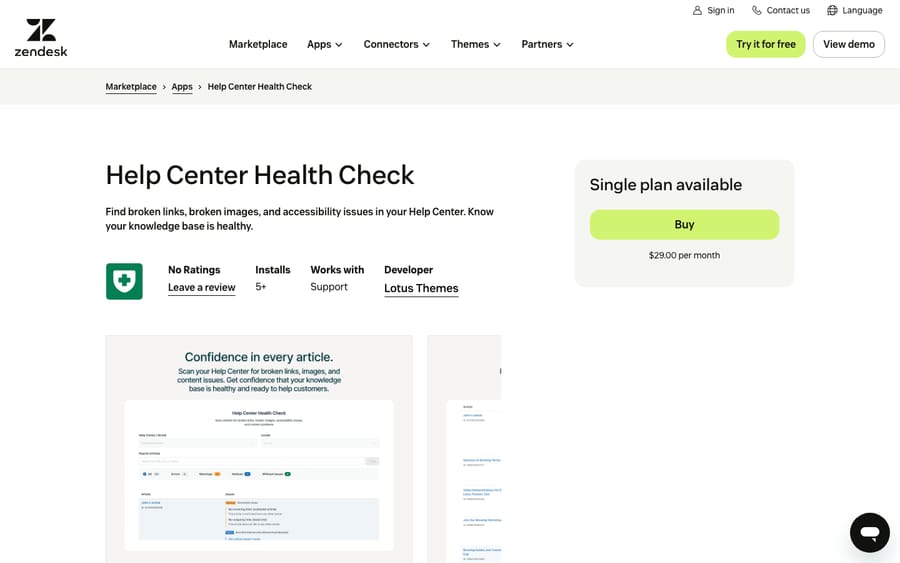Image resolution: width=900 pixels, height=563 pixels.
Task: Open the Lotus Themes developer link
Action: point(421,288)
